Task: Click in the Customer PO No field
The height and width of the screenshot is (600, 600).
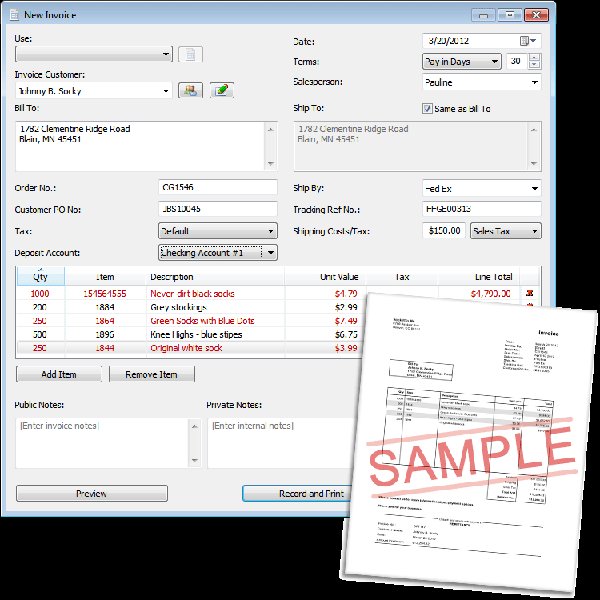Action: point(218,209)
